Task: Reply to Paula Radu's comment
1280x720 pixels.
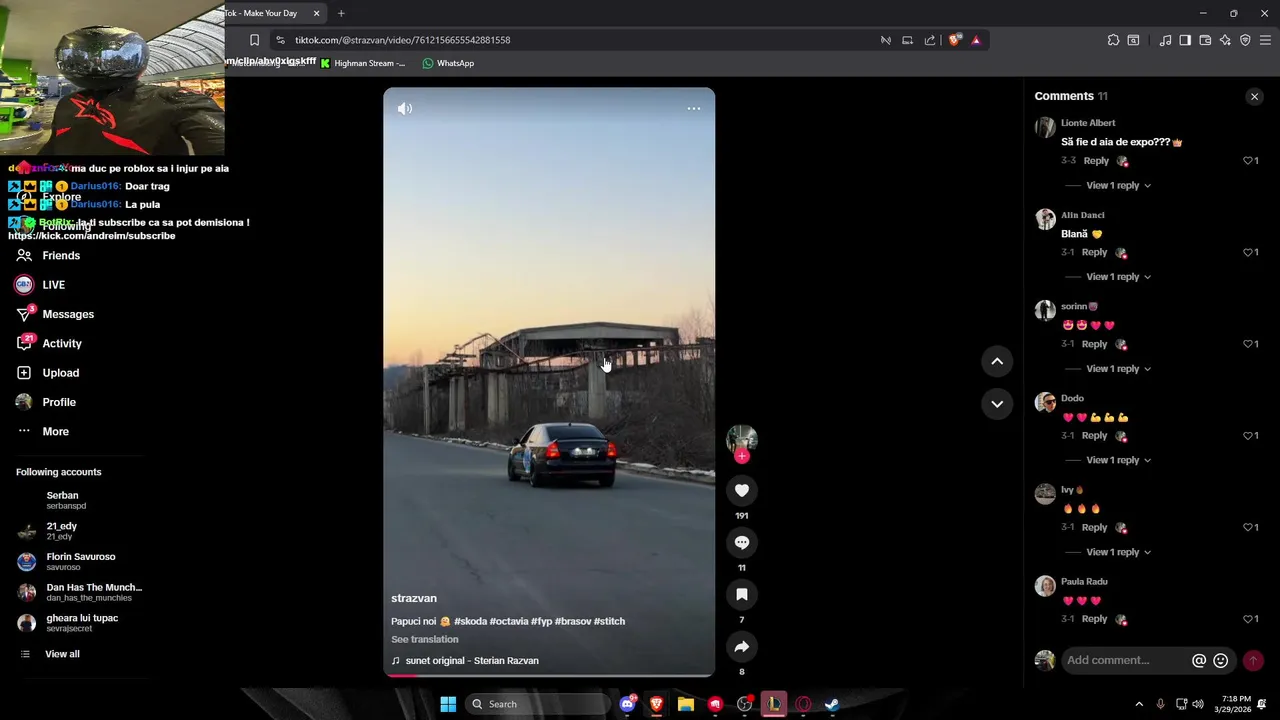Action: coord(1094,619)
